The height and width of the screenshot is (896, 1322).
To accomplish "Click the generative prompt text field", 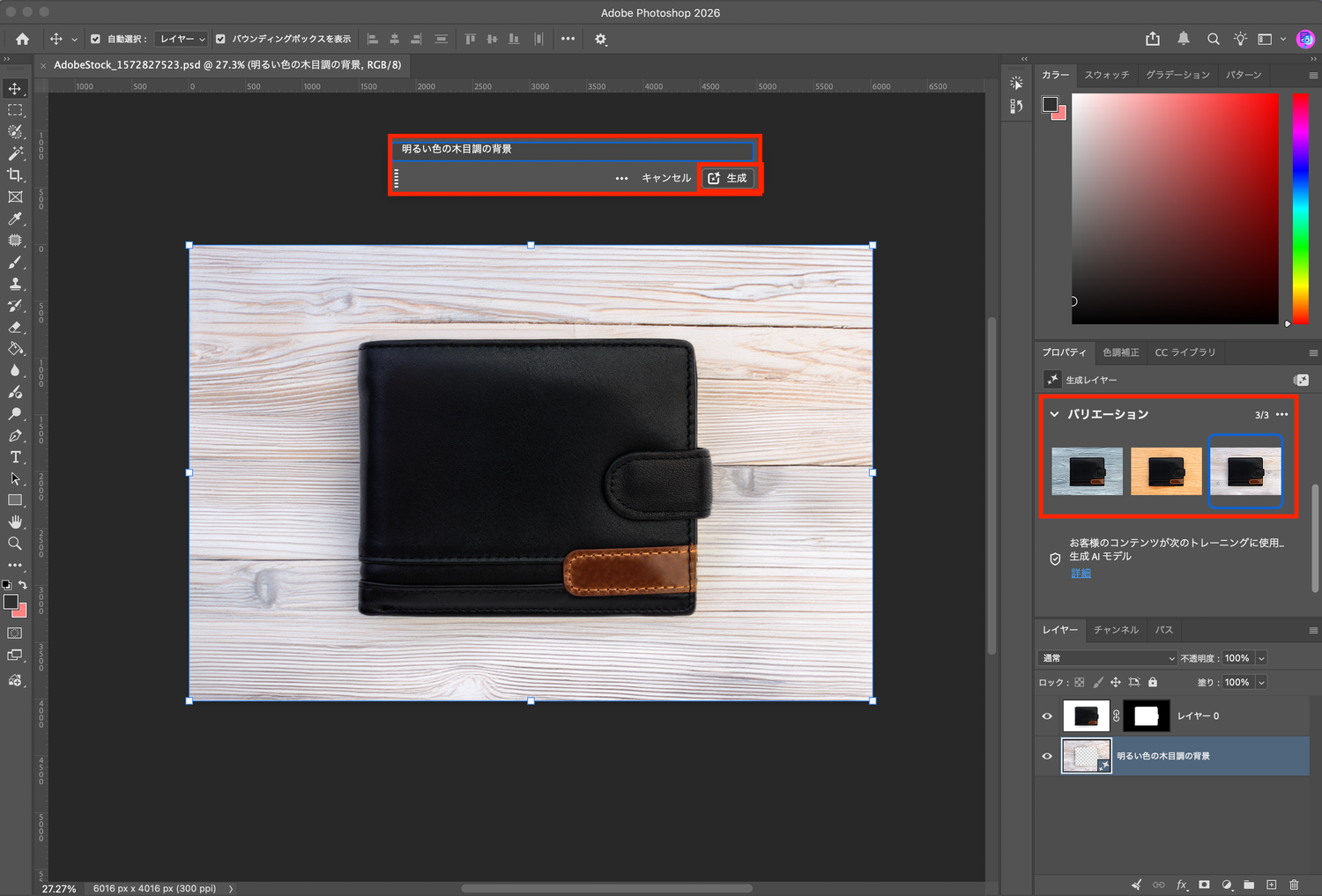I will point(574,149).
